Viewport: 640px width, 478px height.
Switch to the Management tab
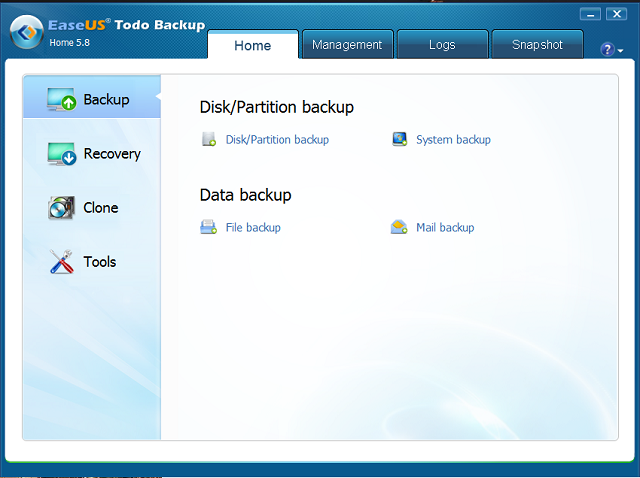(347, 45)
